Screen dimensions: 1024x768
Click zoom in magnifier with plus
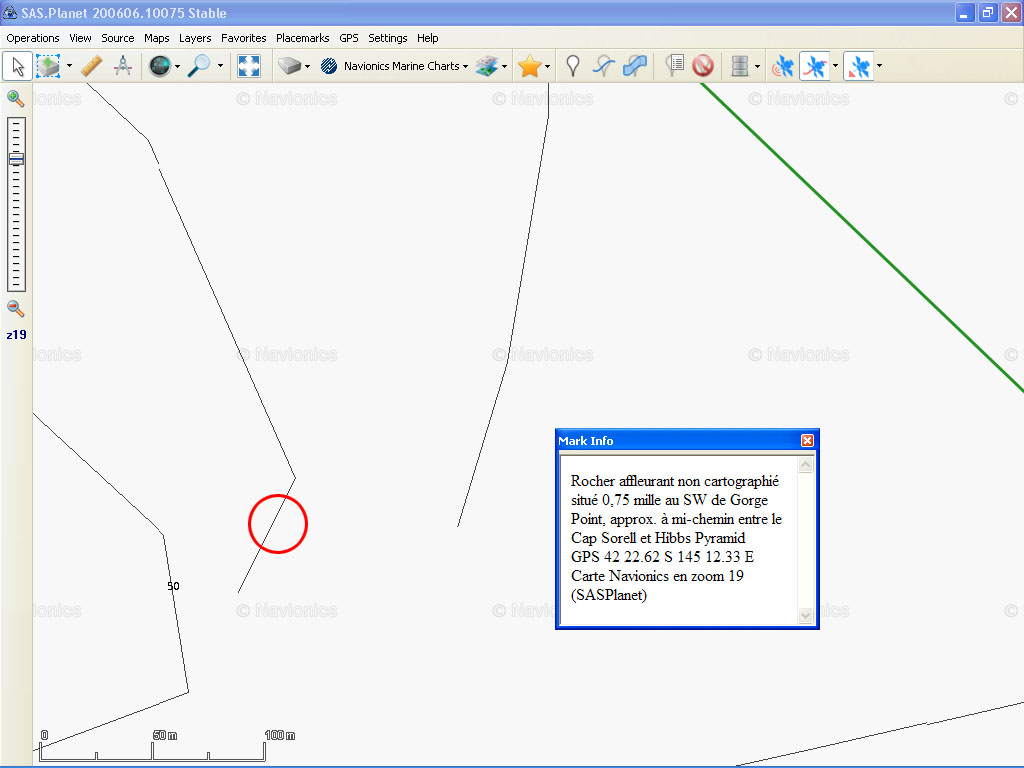click(16, 99)
